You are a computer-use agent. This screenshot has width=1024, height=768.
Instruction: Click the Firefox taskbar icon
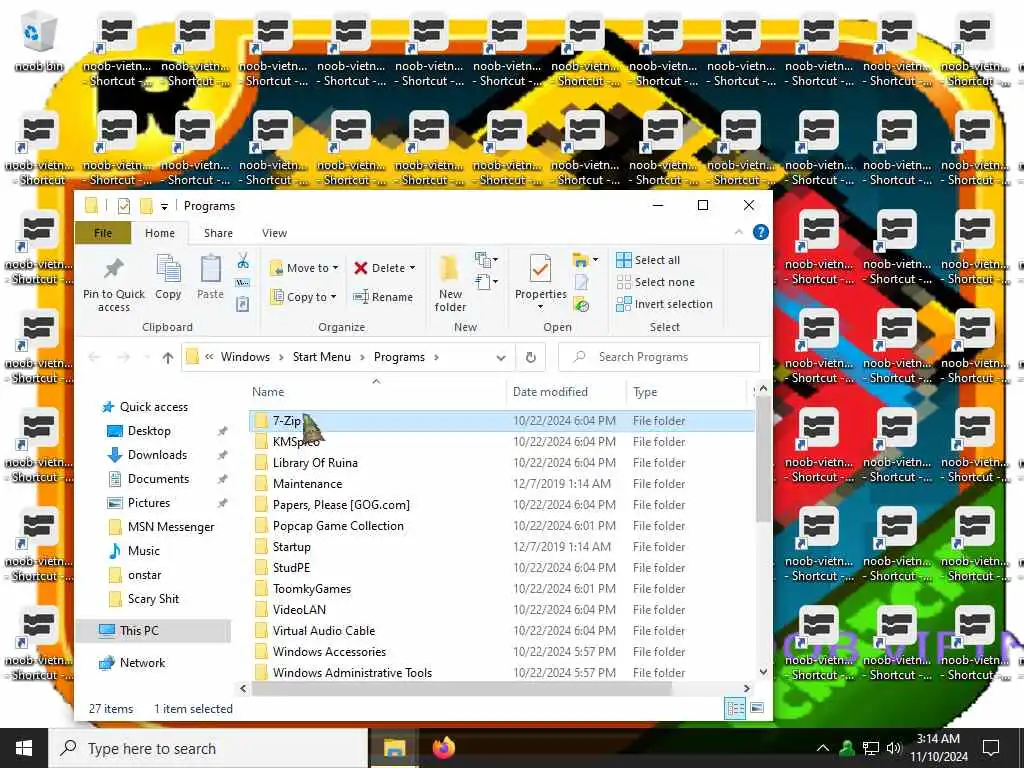(443, 748)
